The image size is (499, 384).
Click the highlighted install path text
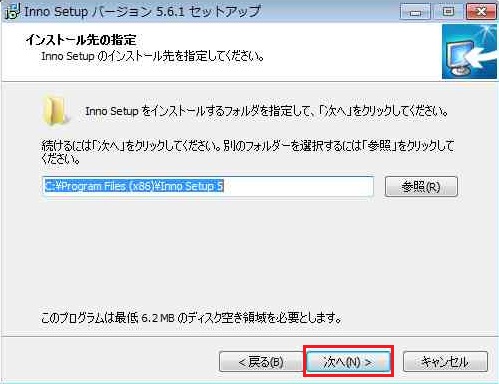pyautogui.click(x=134, y=186)
